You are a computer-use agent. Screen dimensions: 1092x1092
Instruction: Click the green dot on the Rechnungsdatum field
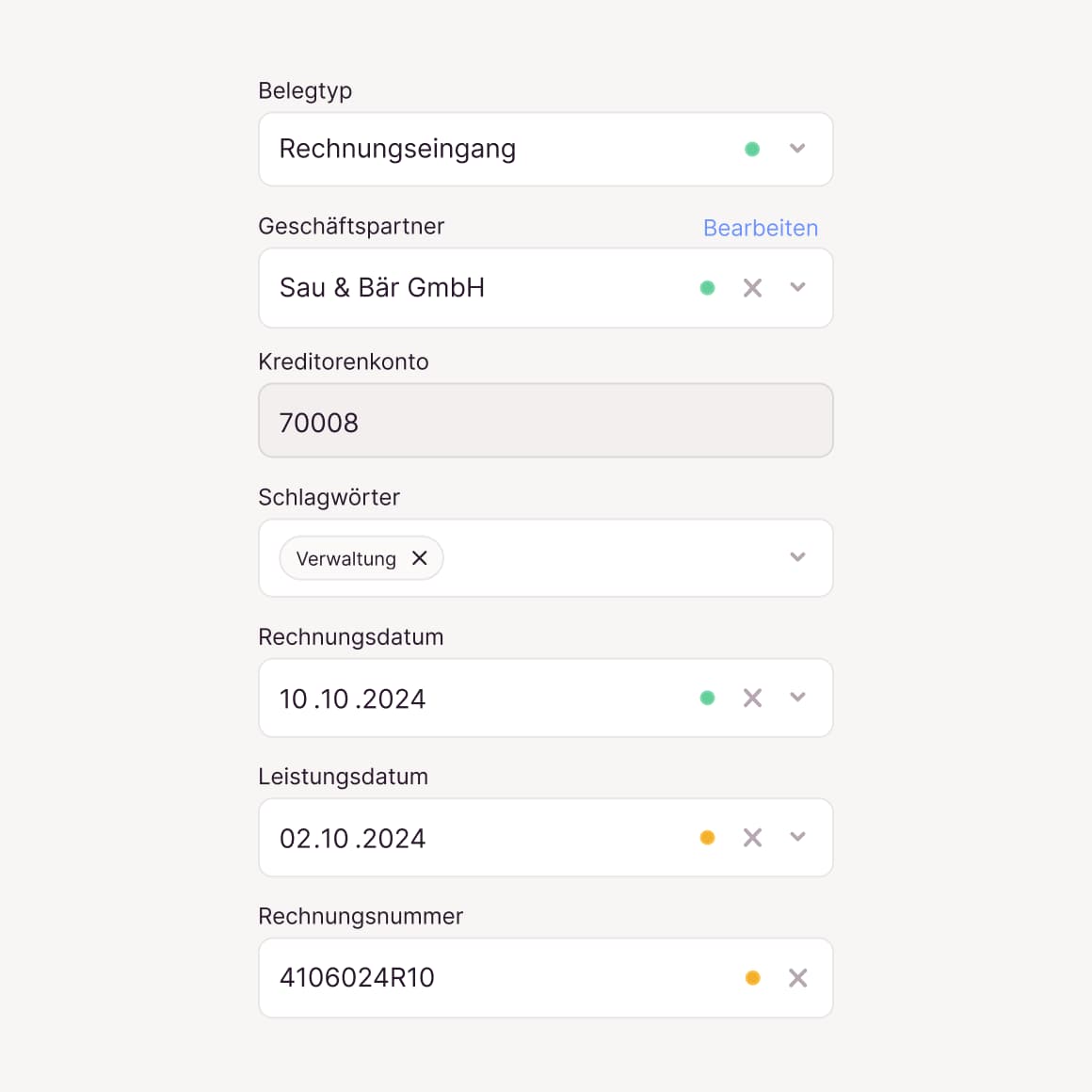click(x=707, y=698)
